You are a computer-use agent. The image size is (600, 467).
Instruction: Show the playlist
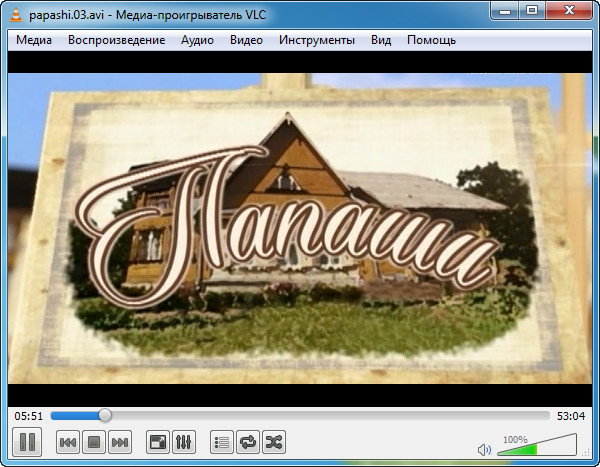coord(222,442)
